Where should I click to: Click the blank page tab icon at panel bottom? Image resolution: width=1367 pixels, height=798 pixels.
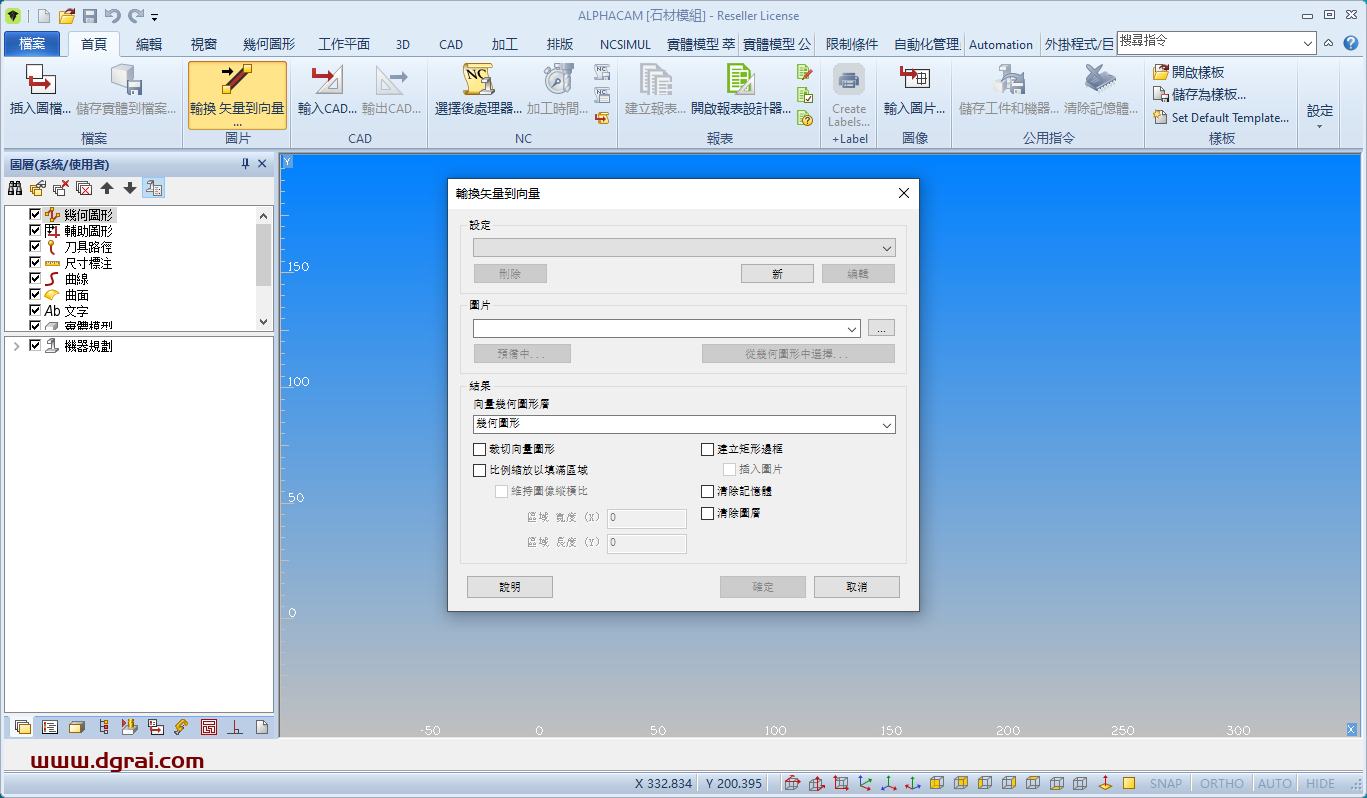pos(262,727)
